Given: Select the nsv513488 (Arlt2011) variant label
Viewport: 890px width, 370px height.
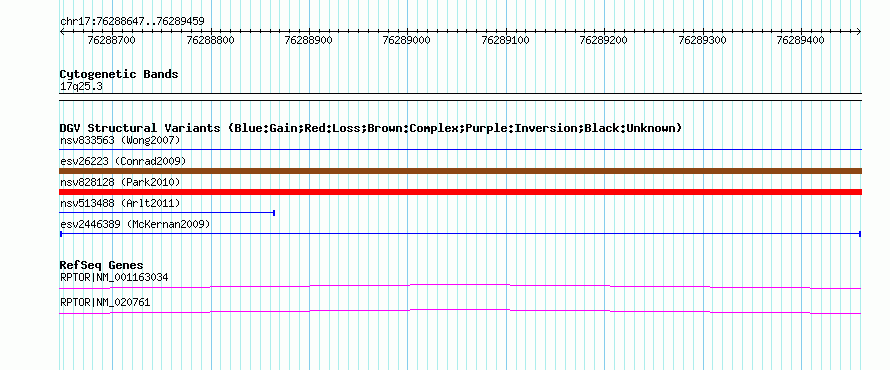Looking at the screenshot, I should click(120, 203).
